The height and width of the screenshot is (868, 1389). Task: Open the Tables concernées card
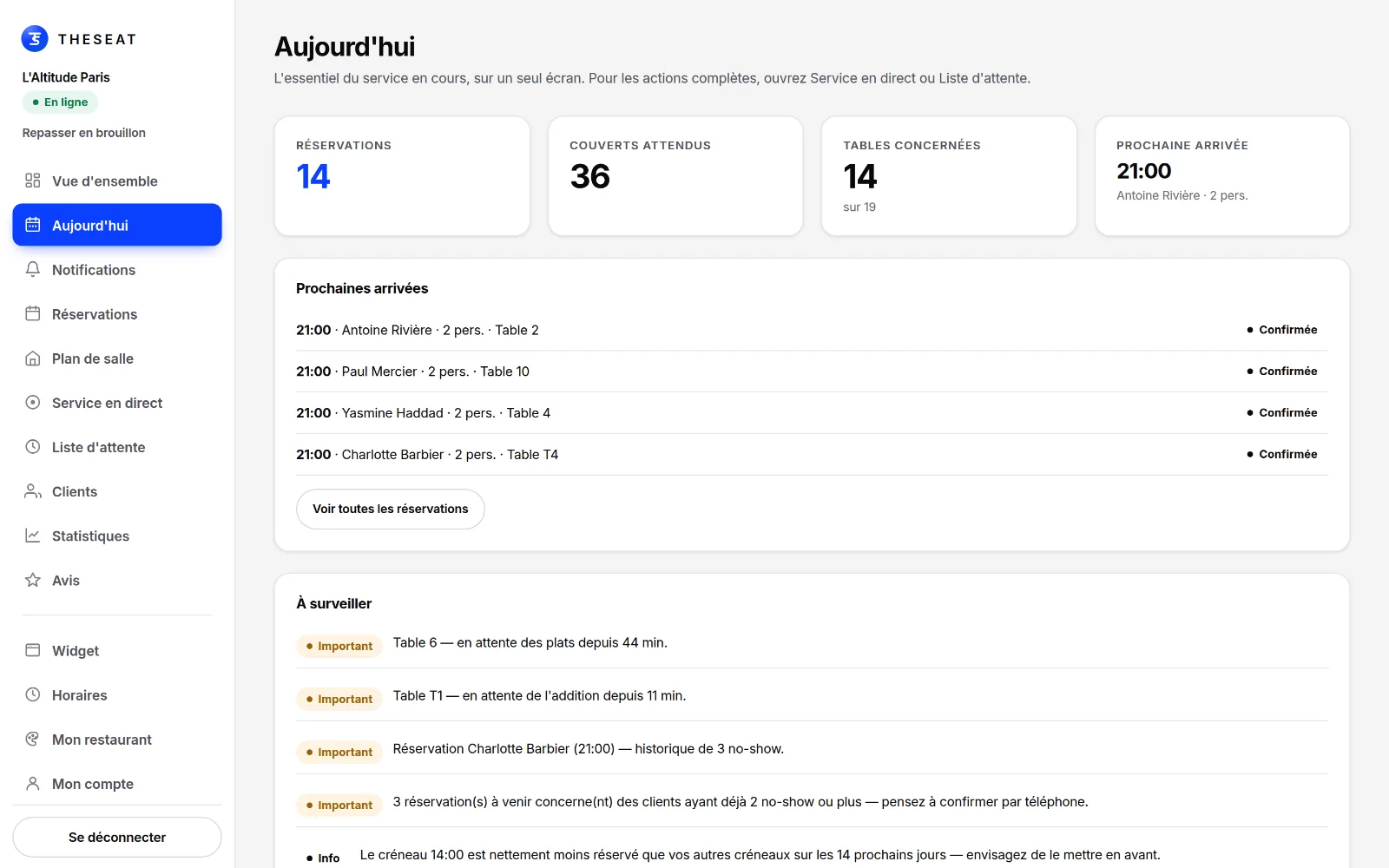click(949, 176)
